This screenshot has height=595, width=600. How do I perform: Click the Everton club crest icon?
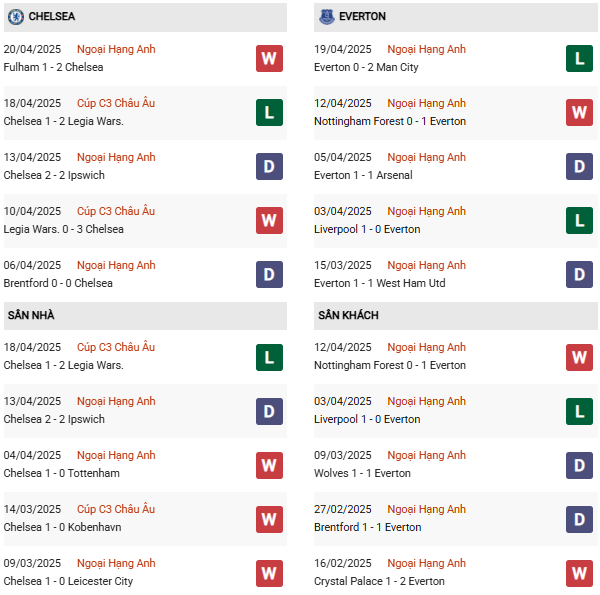tap(326, 17)
